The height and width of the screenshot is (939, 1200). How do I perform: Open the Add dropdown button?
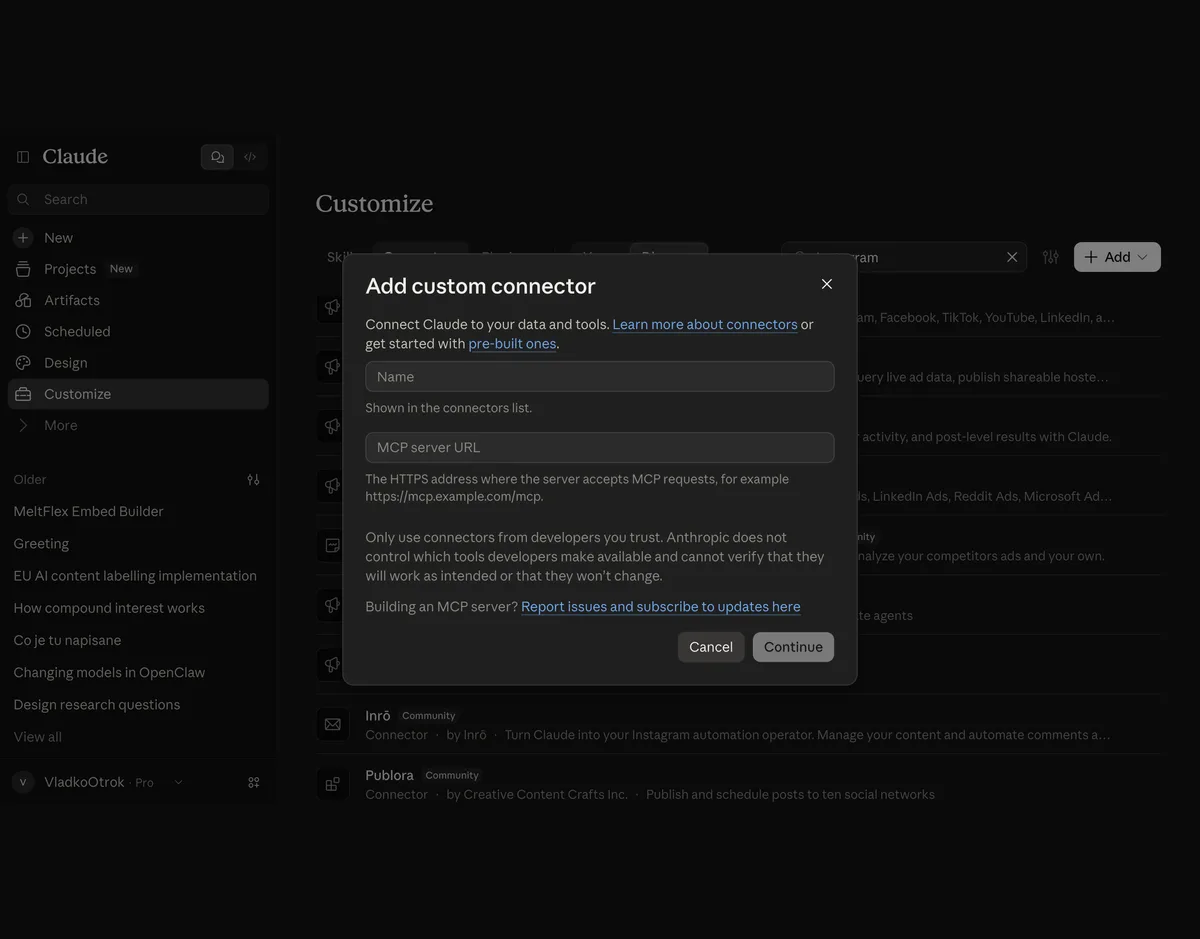[x=1117, y=257]
